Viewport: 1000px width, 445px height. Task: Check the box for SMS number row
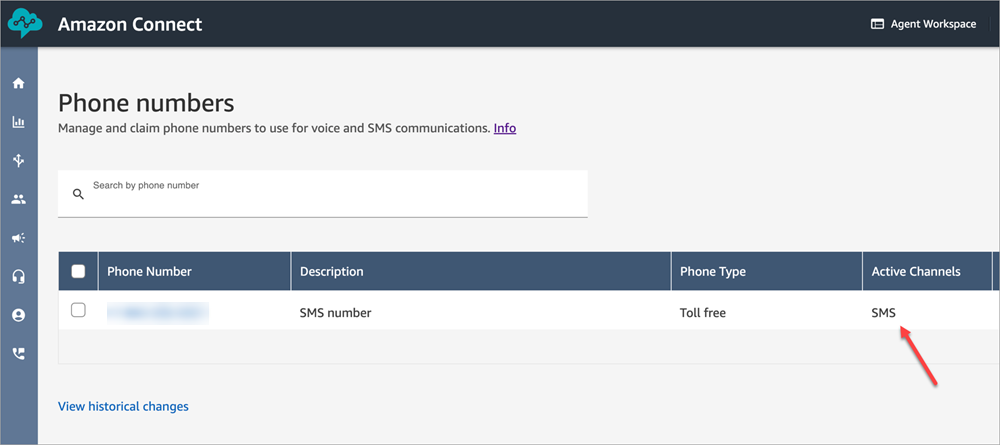tap(78, 311)
